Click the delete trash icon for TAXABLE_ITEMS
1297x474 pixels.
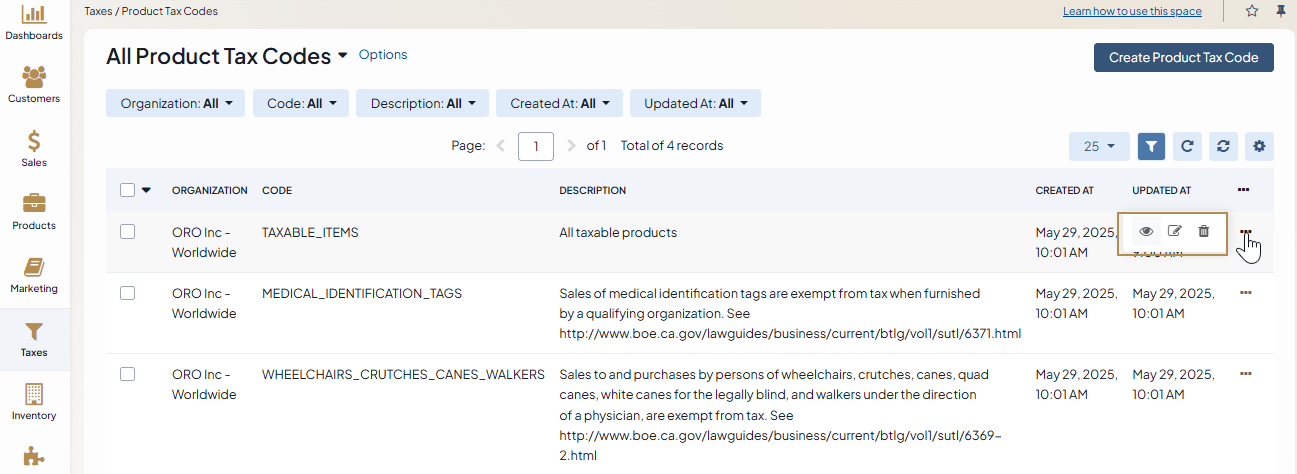click(x=1204, y=231)
